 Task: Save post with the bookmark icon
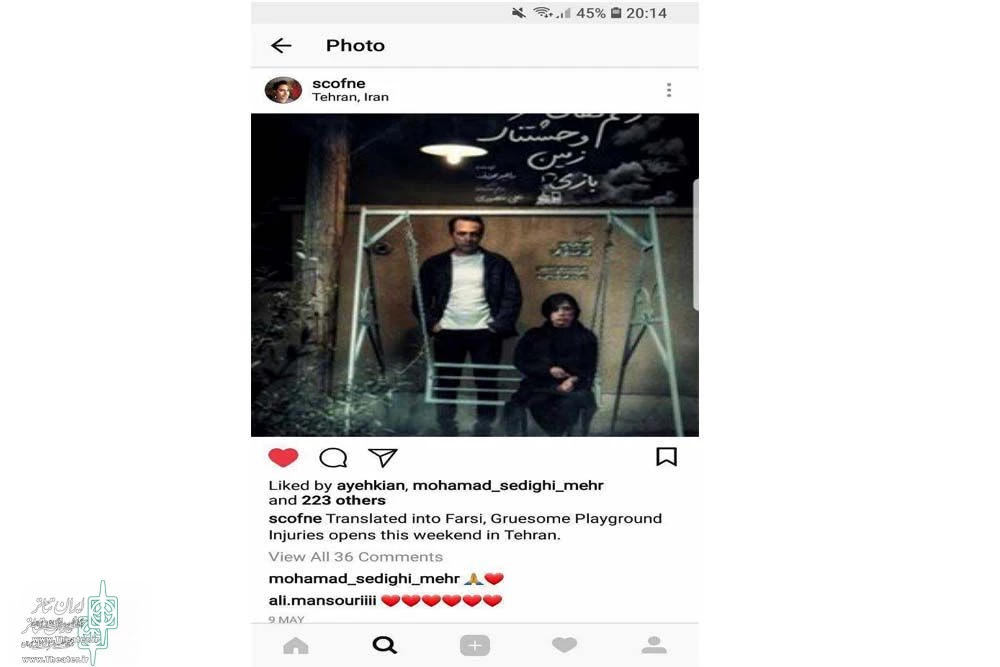(x=666, y=457)
